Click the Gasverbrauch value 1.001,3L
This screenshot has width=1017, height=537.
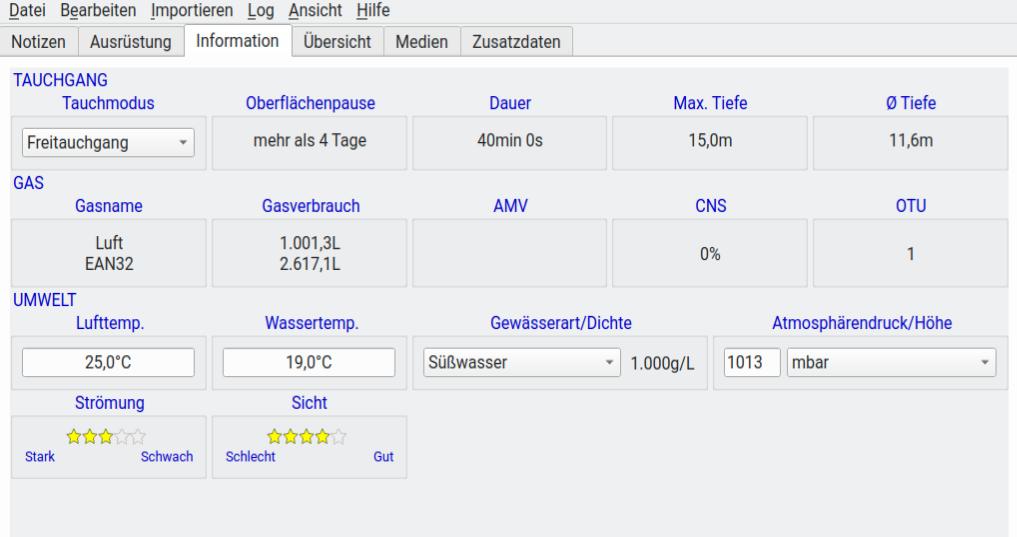click(x=309, y=243)
